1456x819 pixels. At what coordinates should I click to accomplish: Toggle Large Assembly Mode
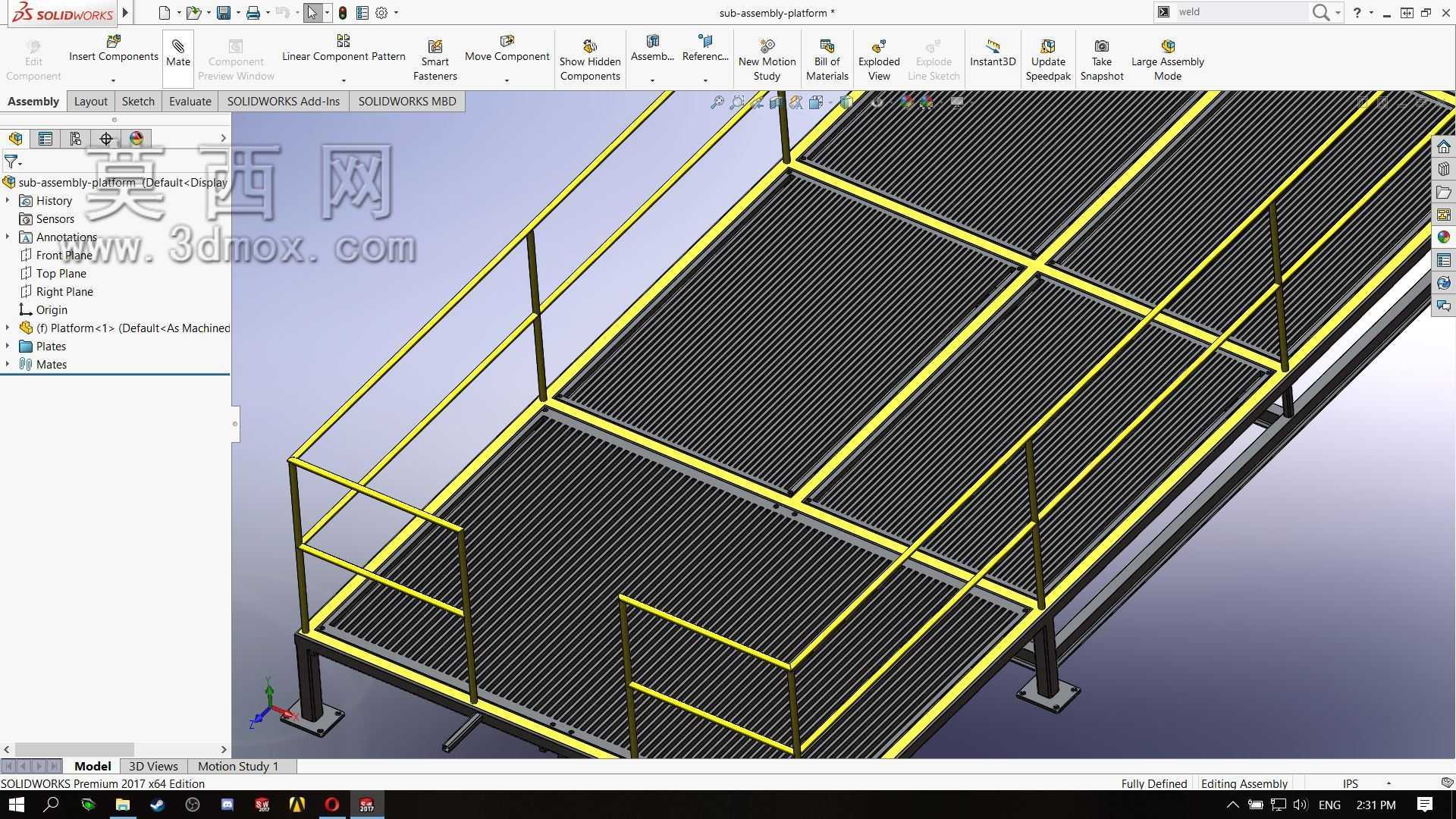(1168, 61)
